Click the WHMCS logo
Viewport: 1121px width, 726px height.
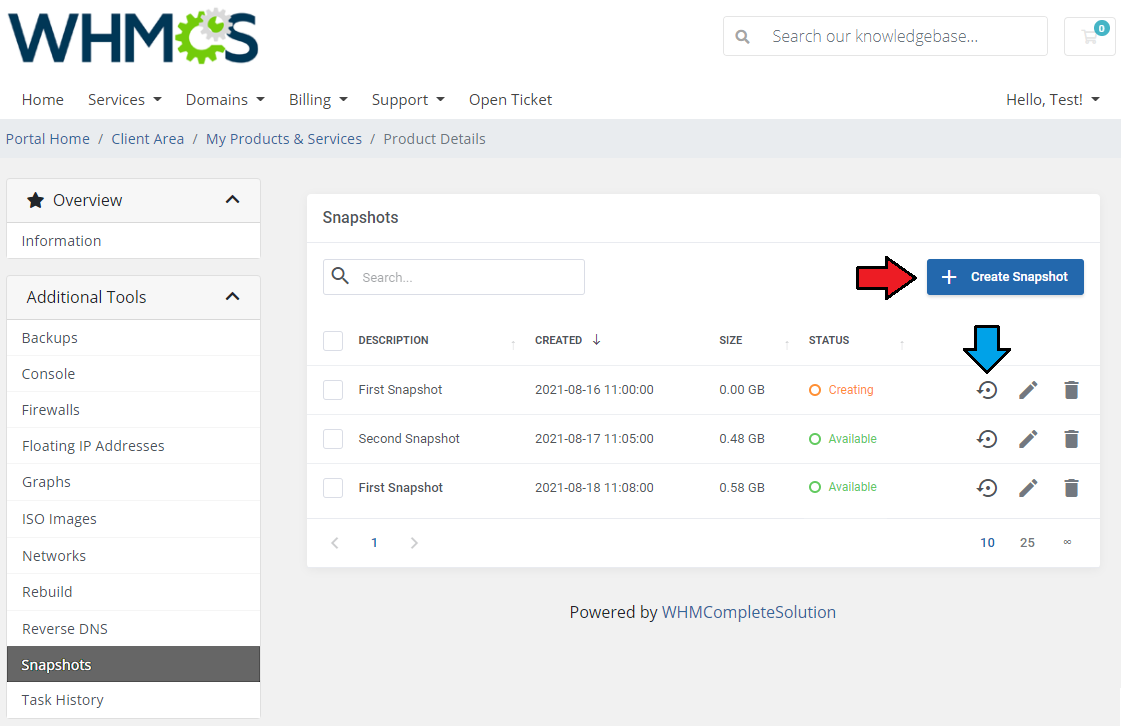point(133,36)
